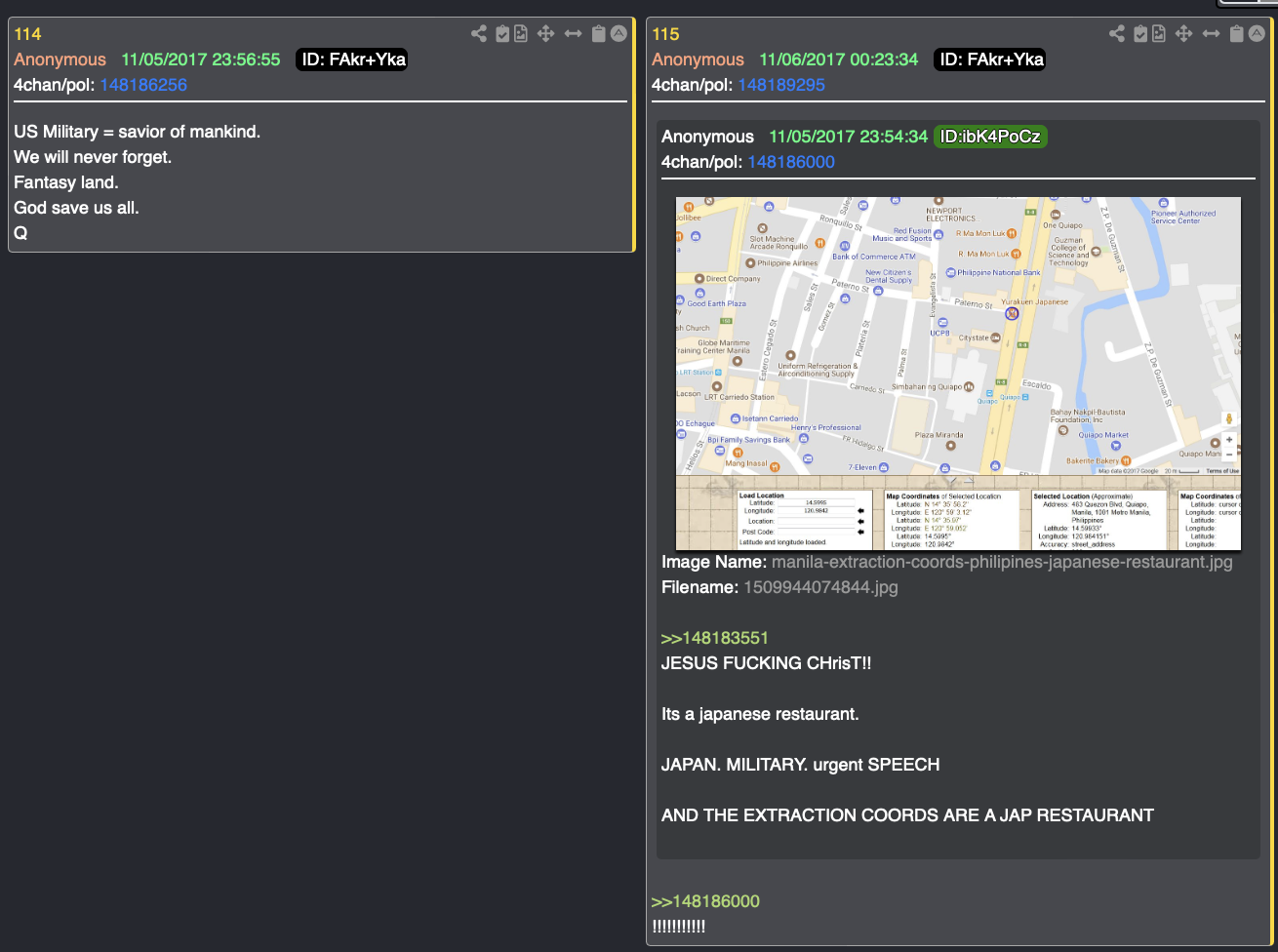Click the four-way move icon on post 114
This screenshot has width=1278, height=952.
(546, 34)
